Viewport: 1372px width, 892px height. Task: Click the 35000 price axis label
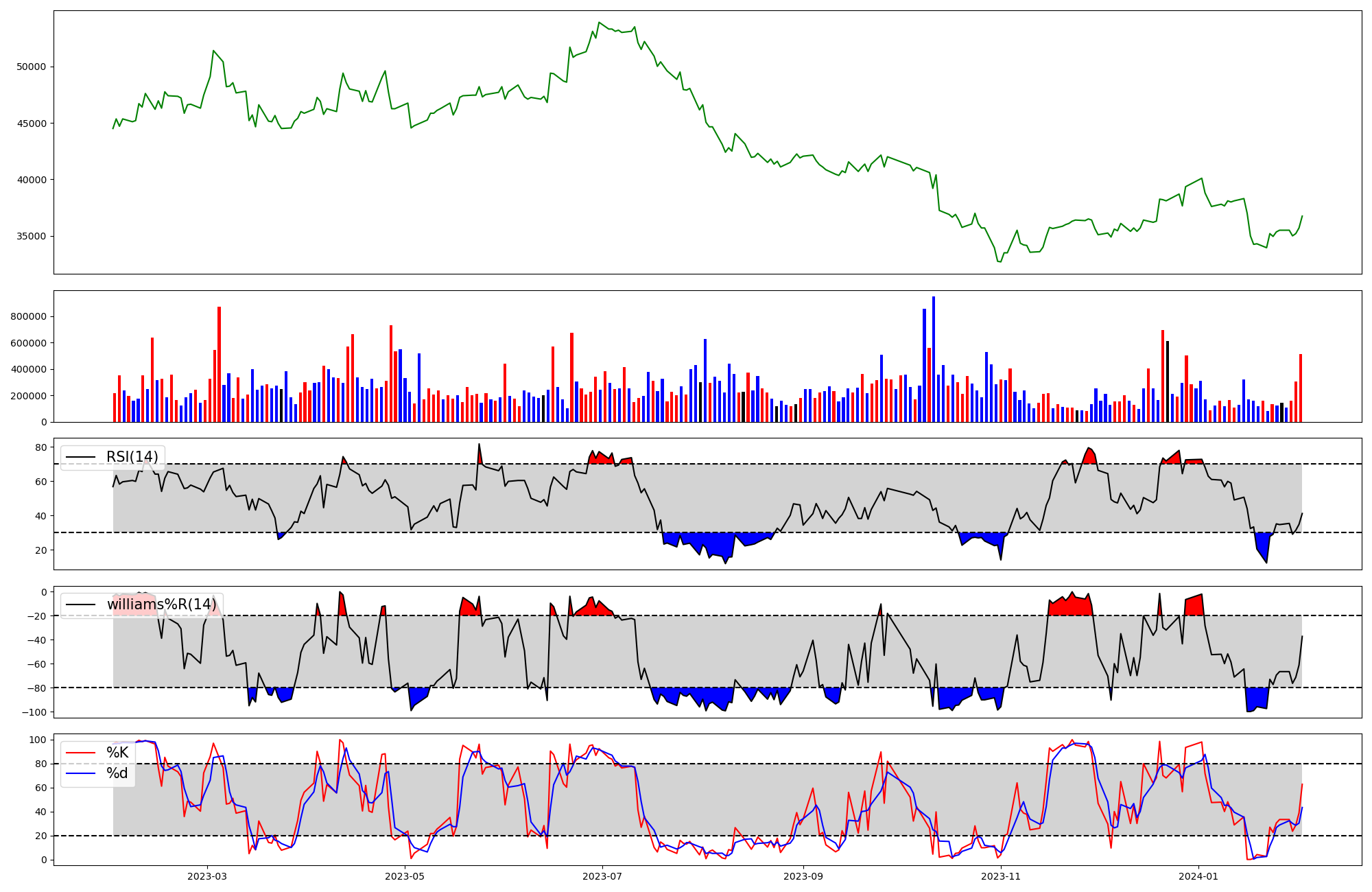click(x=32, y=237)
